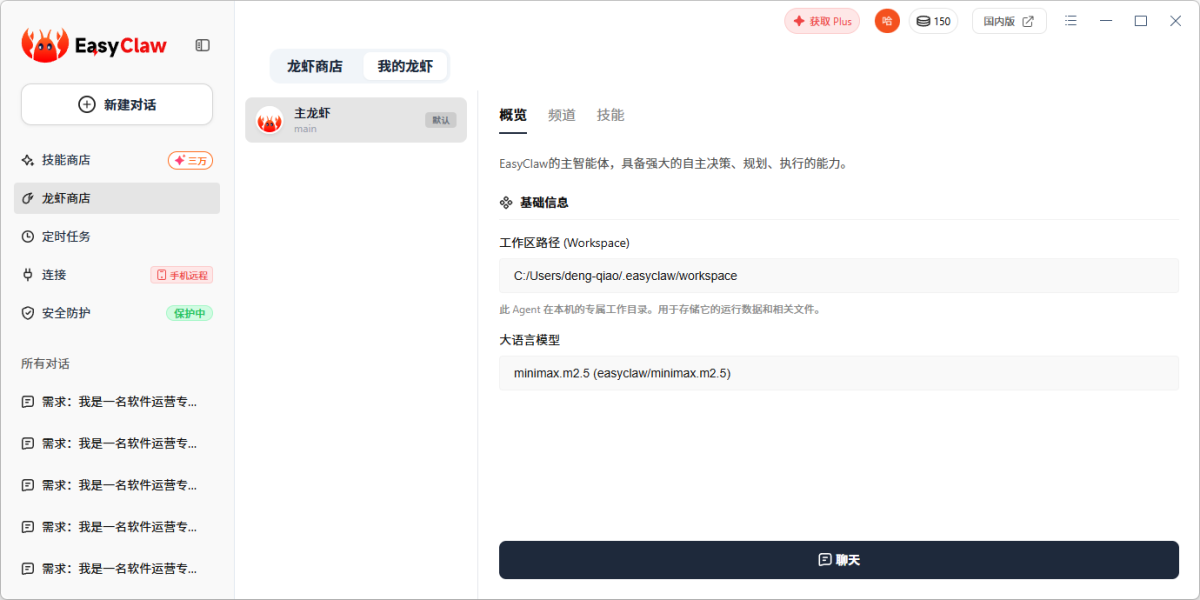
Task: Select the 我的龙虾 tab
Action: 405,67
